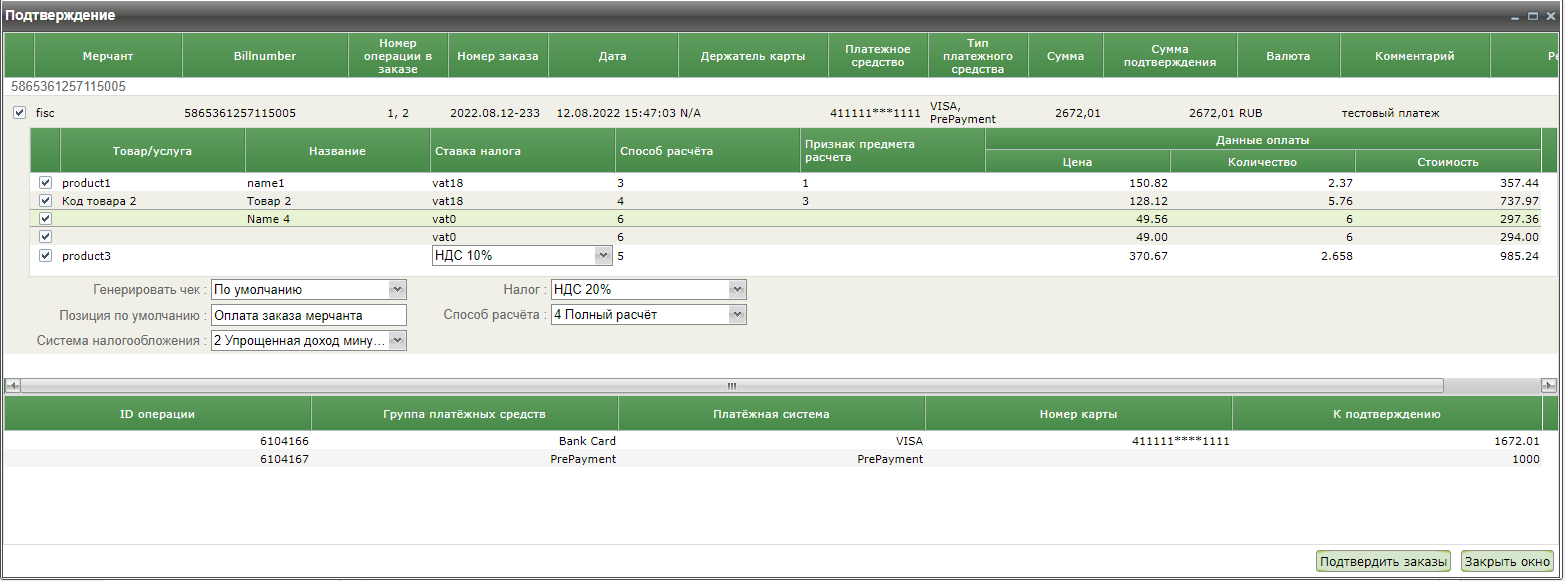
Task: Click the horizontal scrollbar right arrow
Action: 1549,386
